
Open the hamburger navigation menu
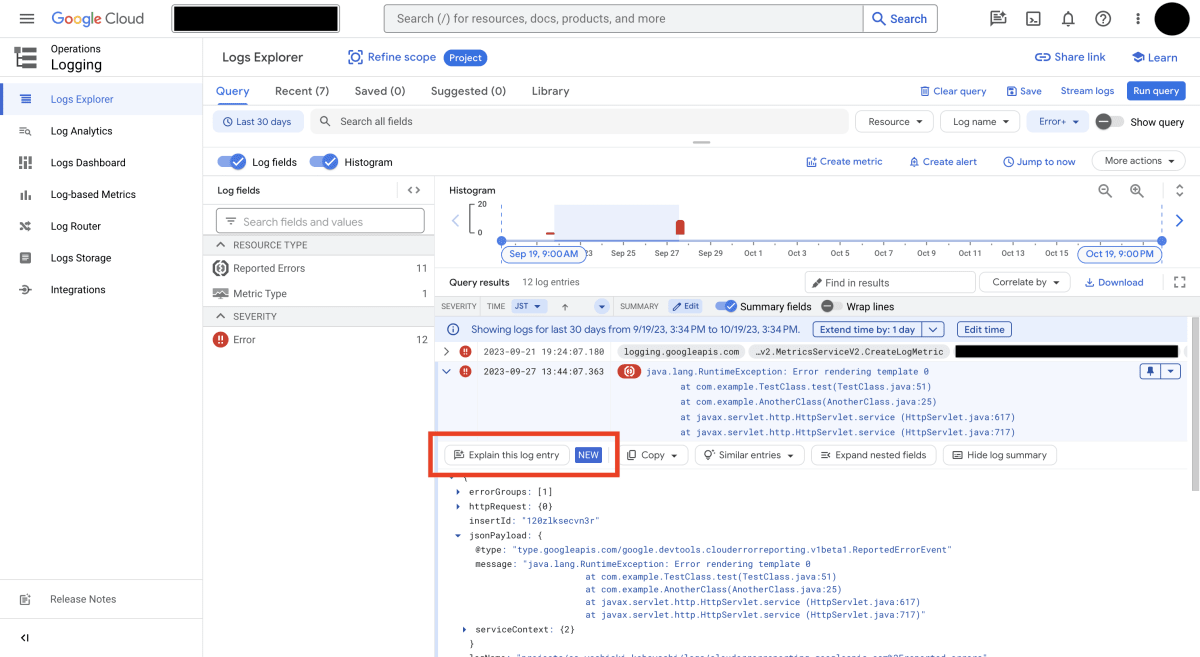[27, 18]
